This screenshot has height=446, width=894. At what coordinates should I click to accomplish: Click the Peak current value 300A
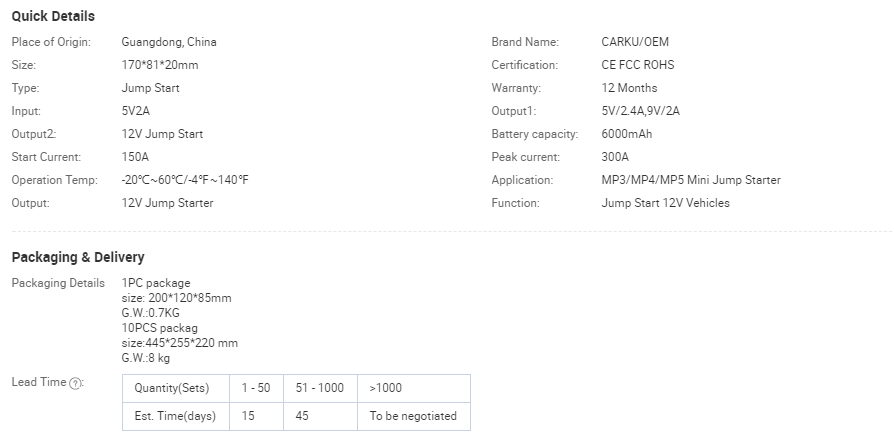(x=615, y=157)
